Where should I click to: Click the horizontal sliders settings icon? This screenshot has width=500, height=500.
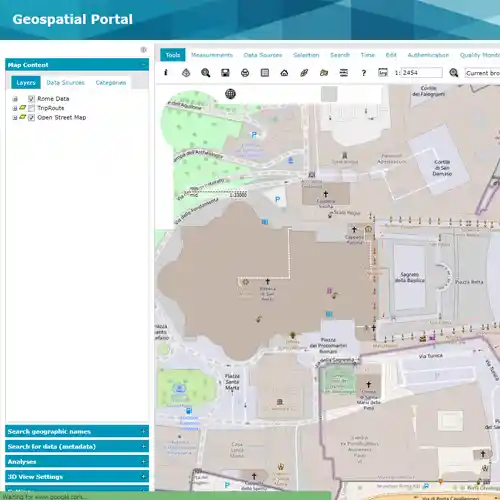(344, 73)
